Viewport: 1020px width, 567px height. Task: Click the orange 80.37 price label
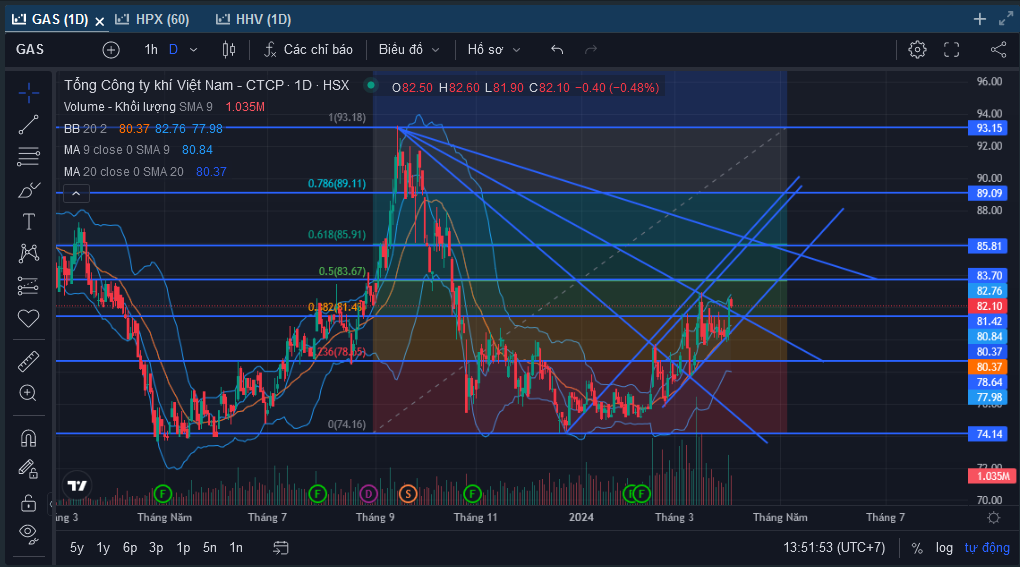(x=988, y=367)
